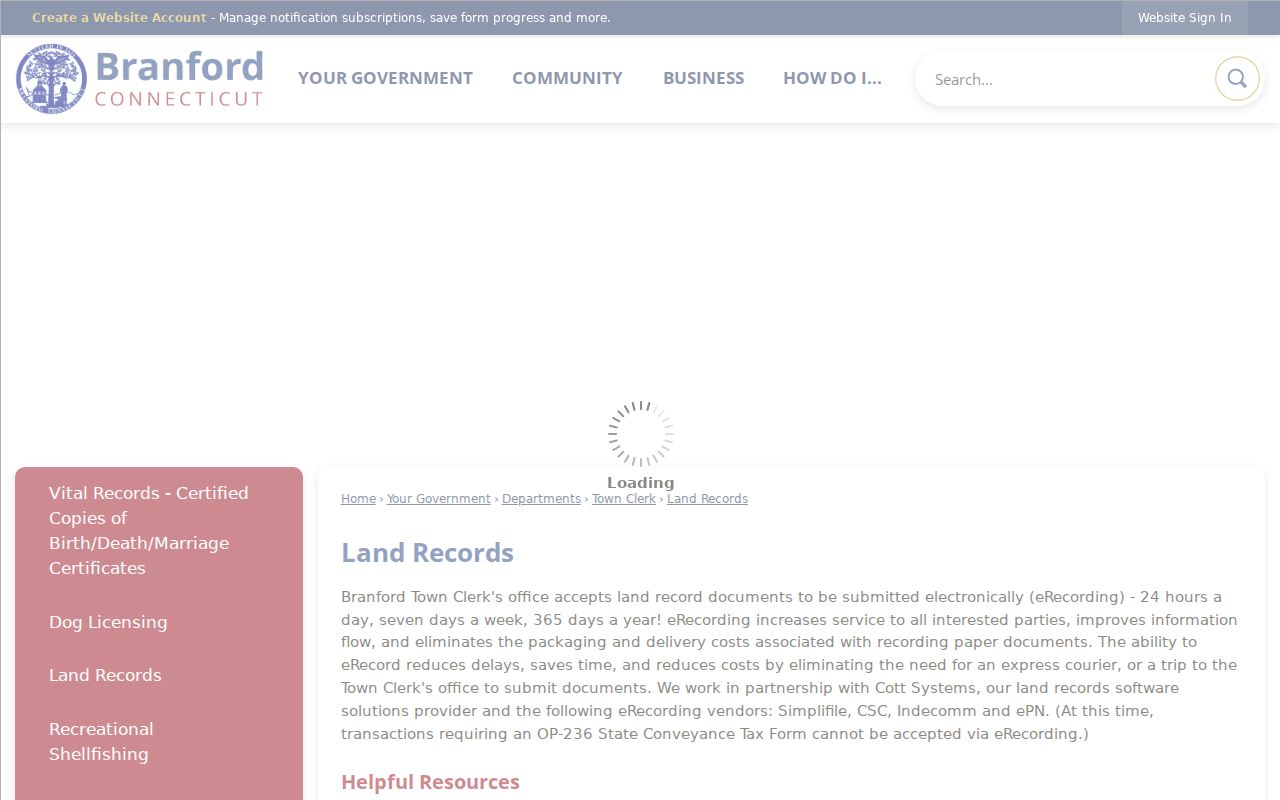Click Land Records breadcrumb link
This screenshot has width=1280, height=800.
pyautogui.click(x=707, y=499)
